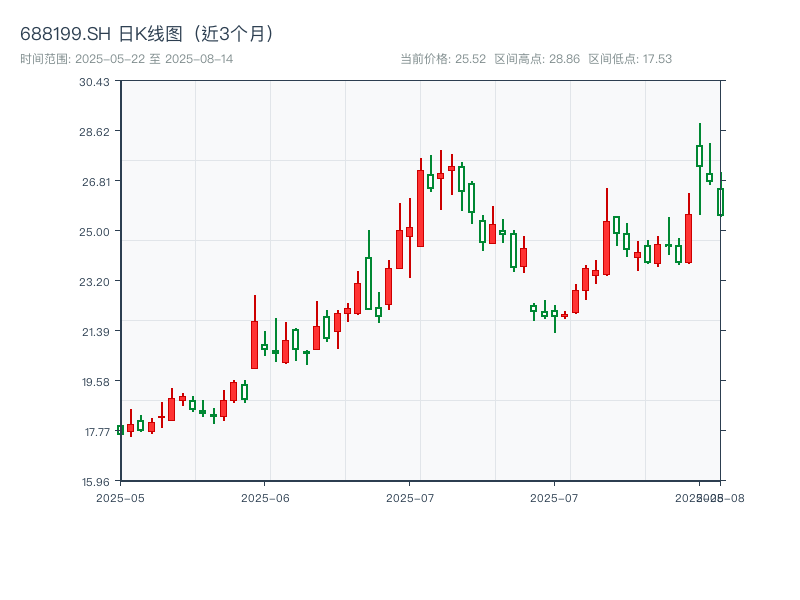
Task: Select the first candlestick at the left edge
Action: tap(120, 430)
